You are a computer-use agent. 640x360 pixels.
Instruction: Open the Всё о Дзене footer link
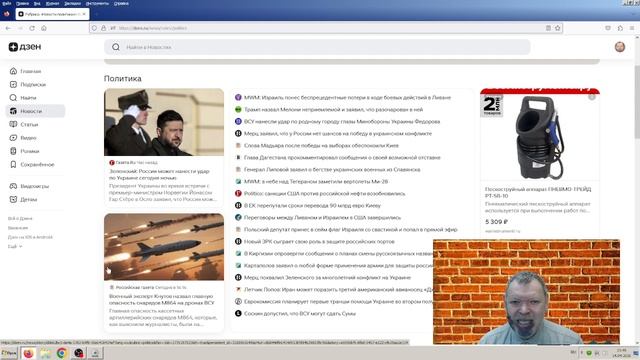tap(20, 219)
